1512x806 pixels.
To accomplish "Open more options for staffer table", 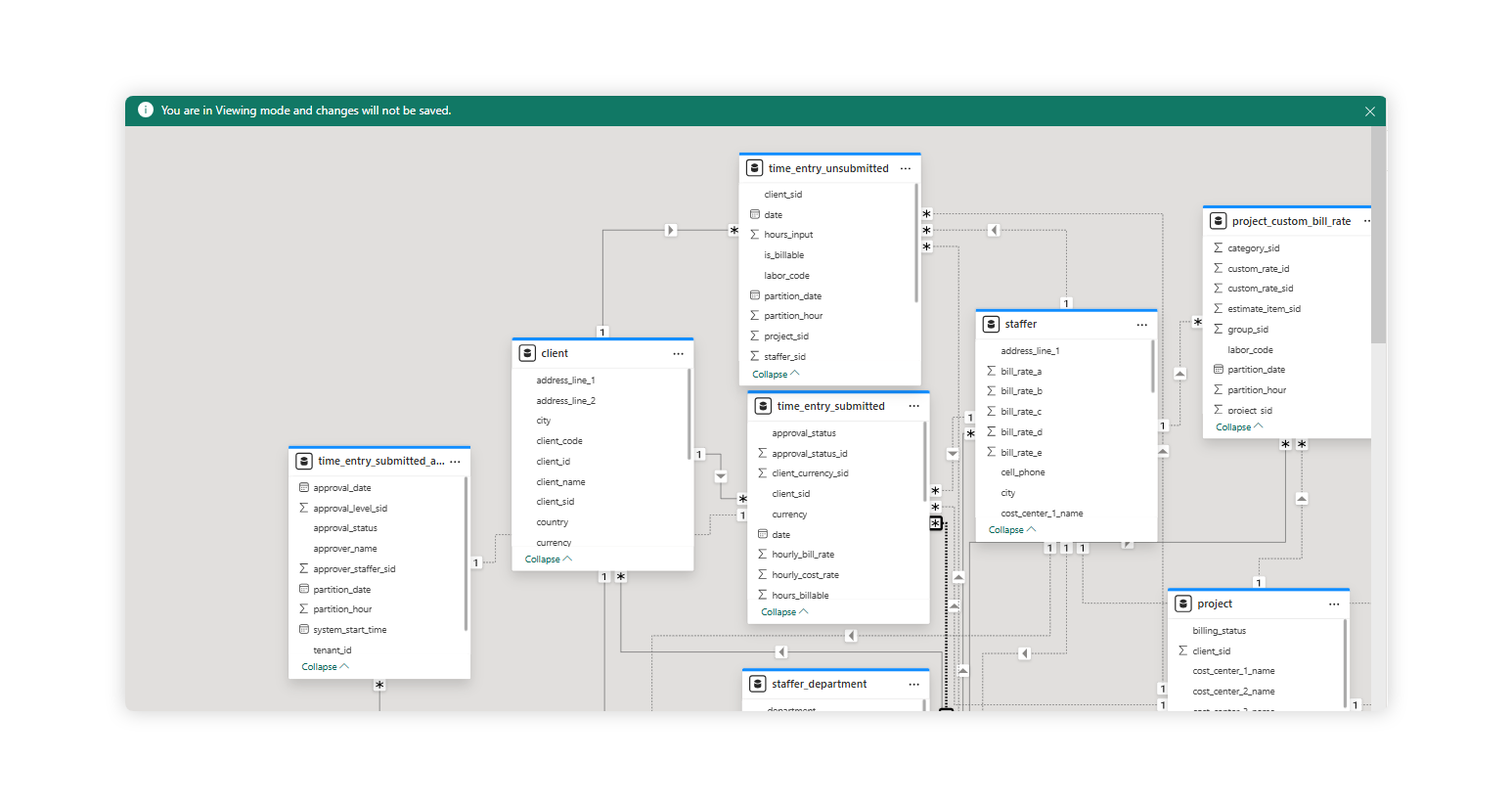I will 1141,324.
